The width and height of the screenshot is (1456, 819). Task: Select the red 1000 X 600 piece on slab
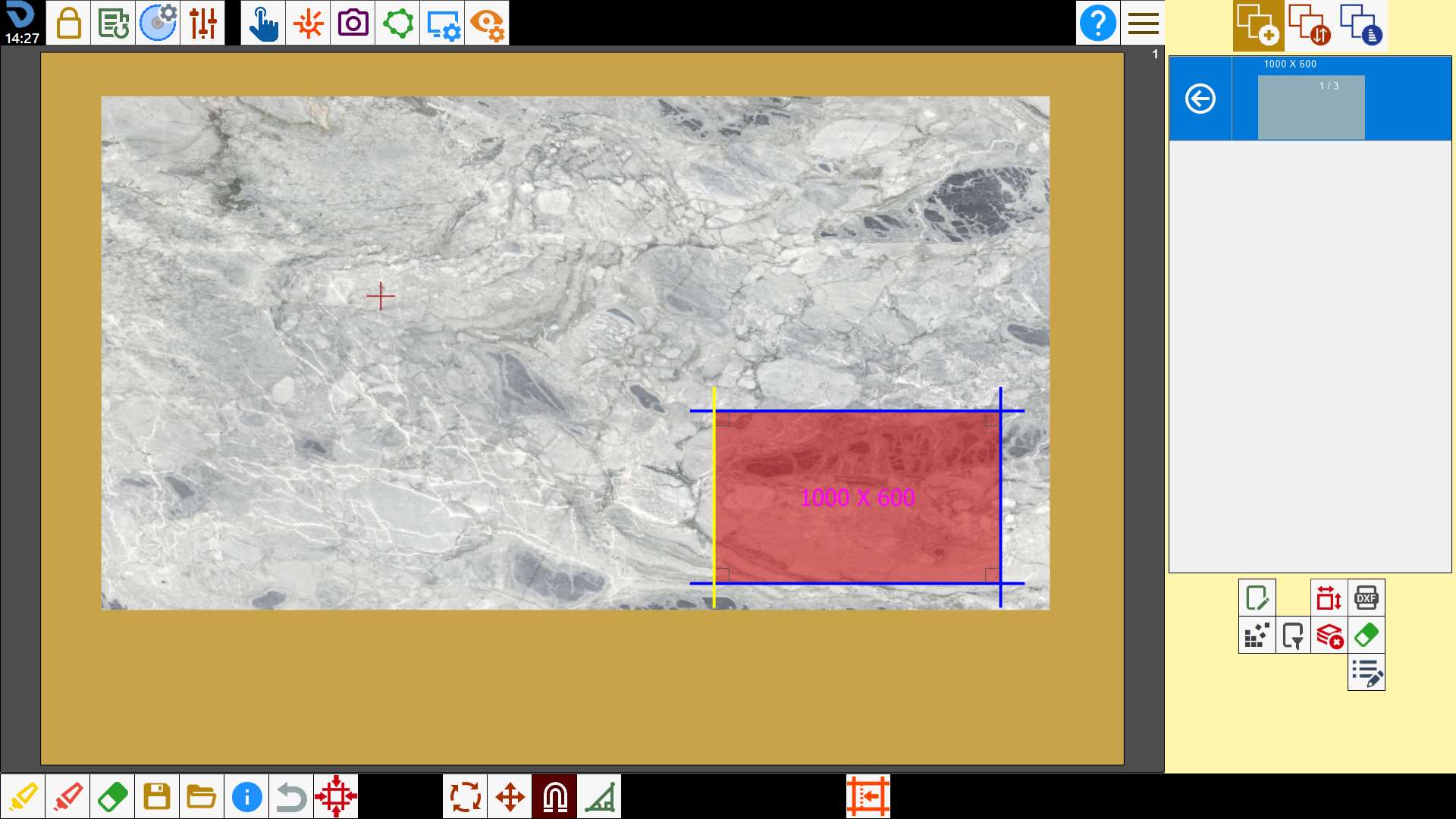[857, 497]
